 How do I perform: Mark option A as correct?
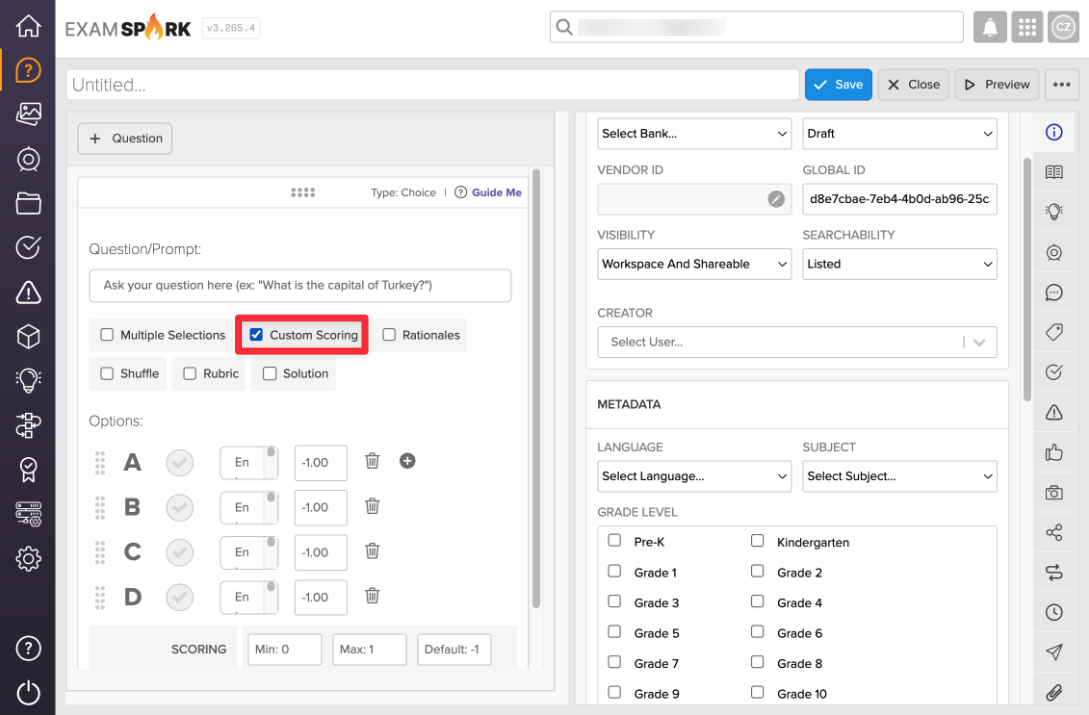click(179, 463)
